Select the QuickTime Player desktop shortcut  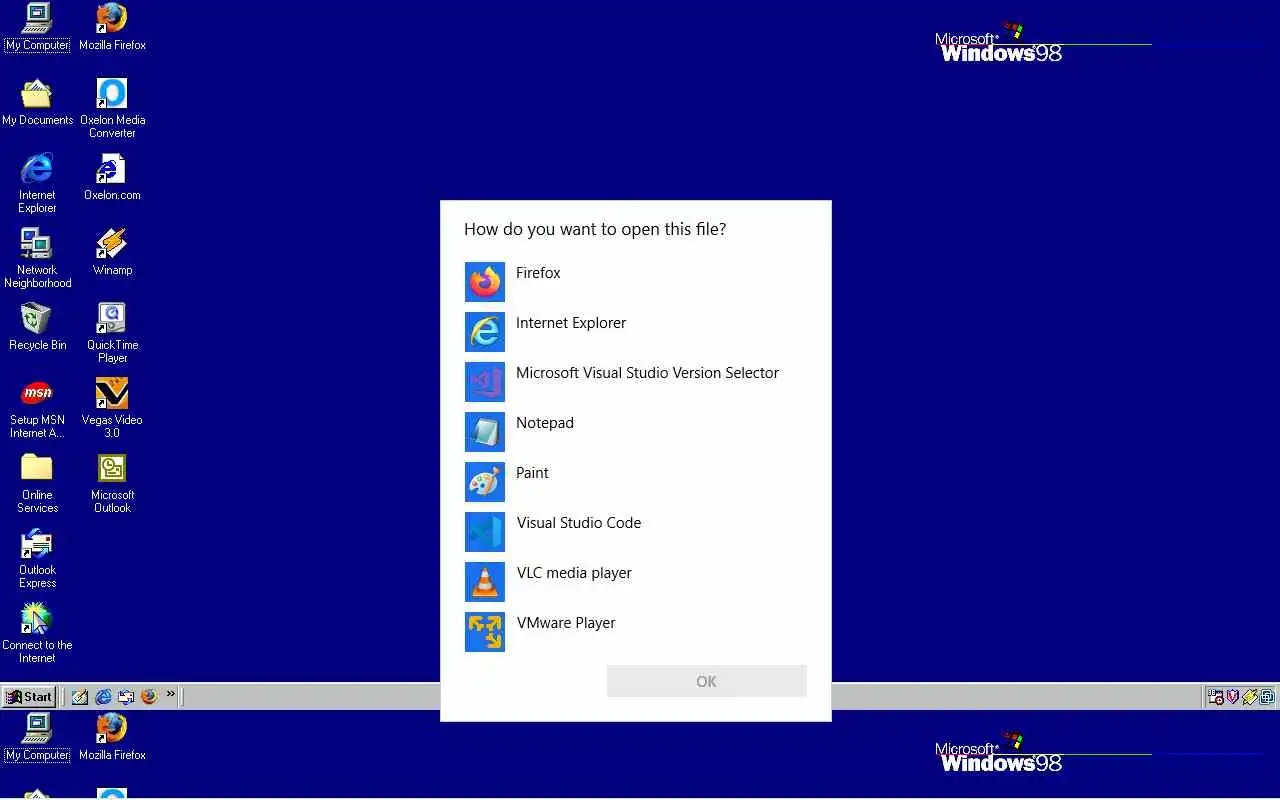[x=112, y=333]
